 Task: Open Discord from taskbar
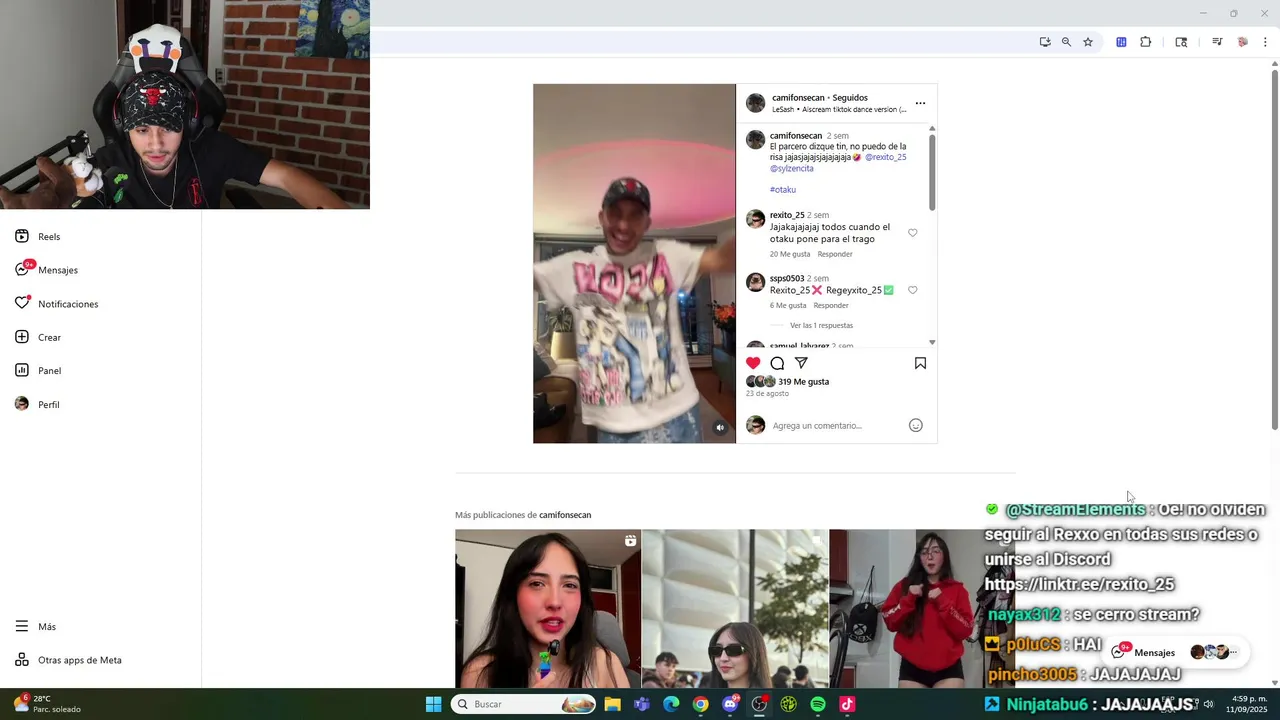(730, 704)
